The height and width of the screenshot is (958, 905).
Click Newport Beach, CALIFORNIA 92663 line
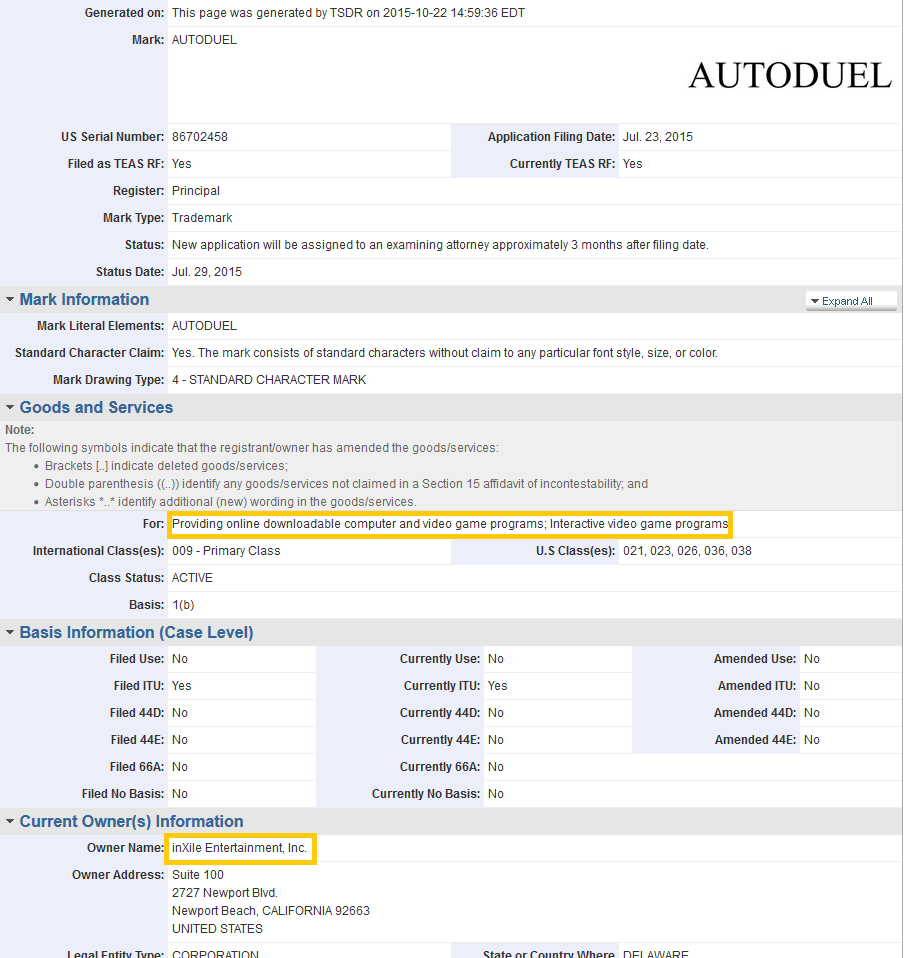(x=271, y=910)
